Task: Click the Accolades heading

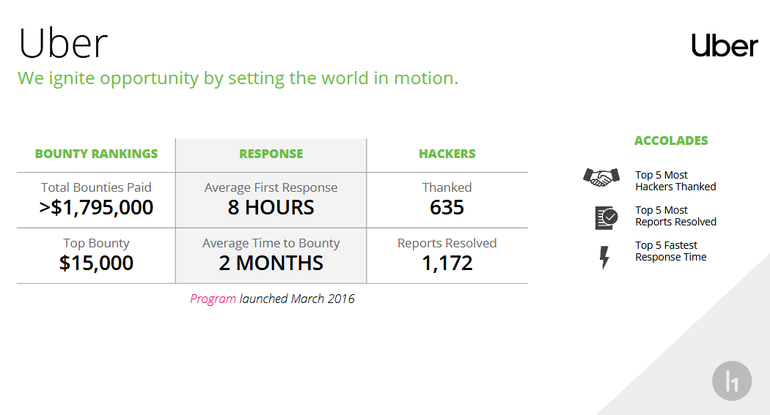Action: (671, 141)
